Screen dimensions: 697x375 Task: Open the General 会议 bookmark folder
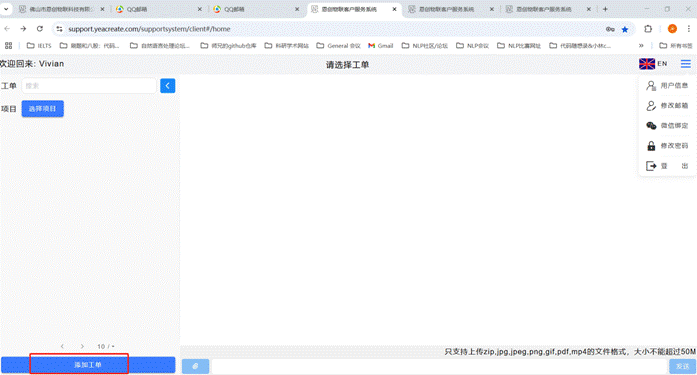[x=339, y=45]
